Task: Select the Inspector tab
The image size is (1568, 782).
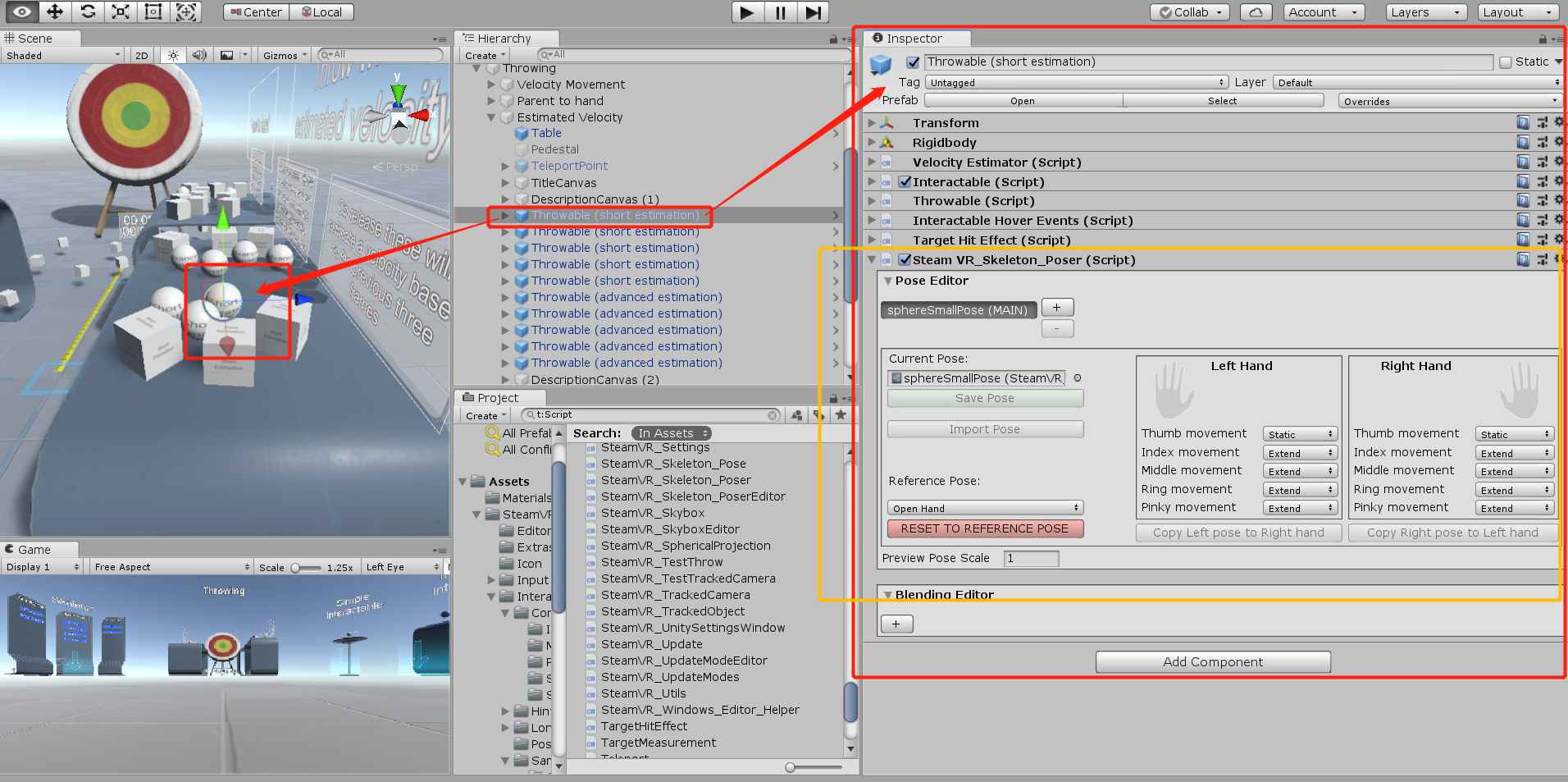Action: pos(915,38)
